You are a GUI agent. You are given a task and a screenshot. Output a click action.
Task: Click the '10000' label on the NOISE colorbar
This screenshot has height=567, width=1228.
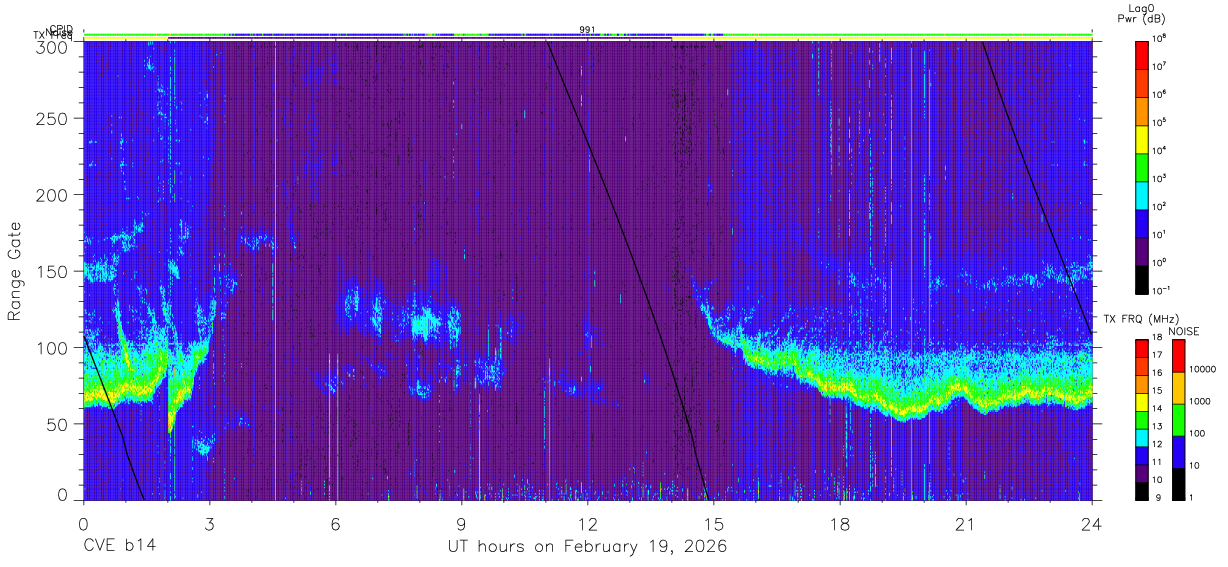pos(1201,369)
